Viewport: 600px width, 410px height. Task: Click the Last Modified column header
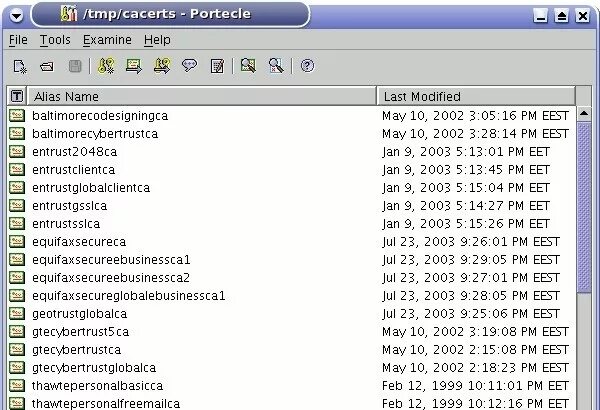[x=476, y=96]
